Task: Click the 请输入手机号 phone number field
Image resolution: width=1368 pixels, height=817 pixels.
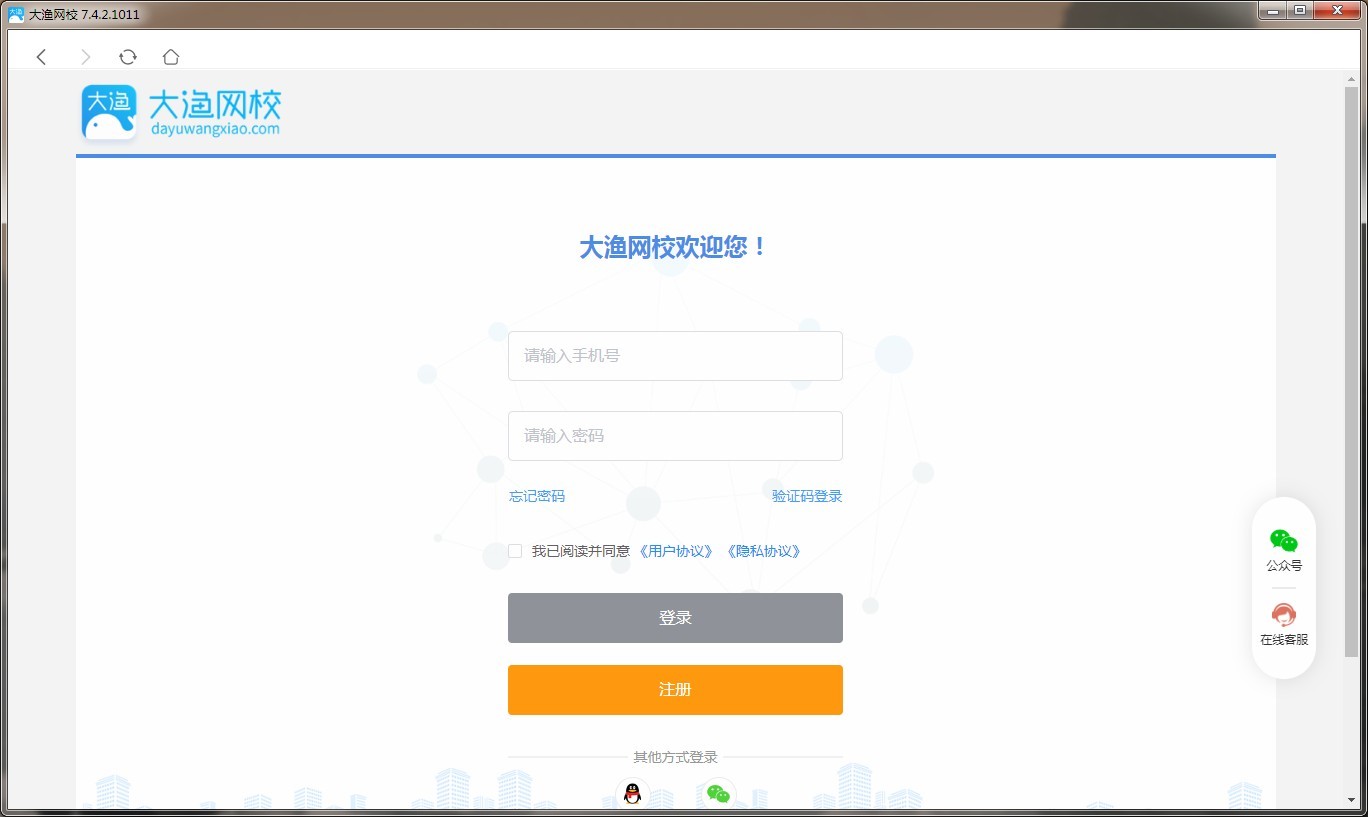Action: coord(675,356)
